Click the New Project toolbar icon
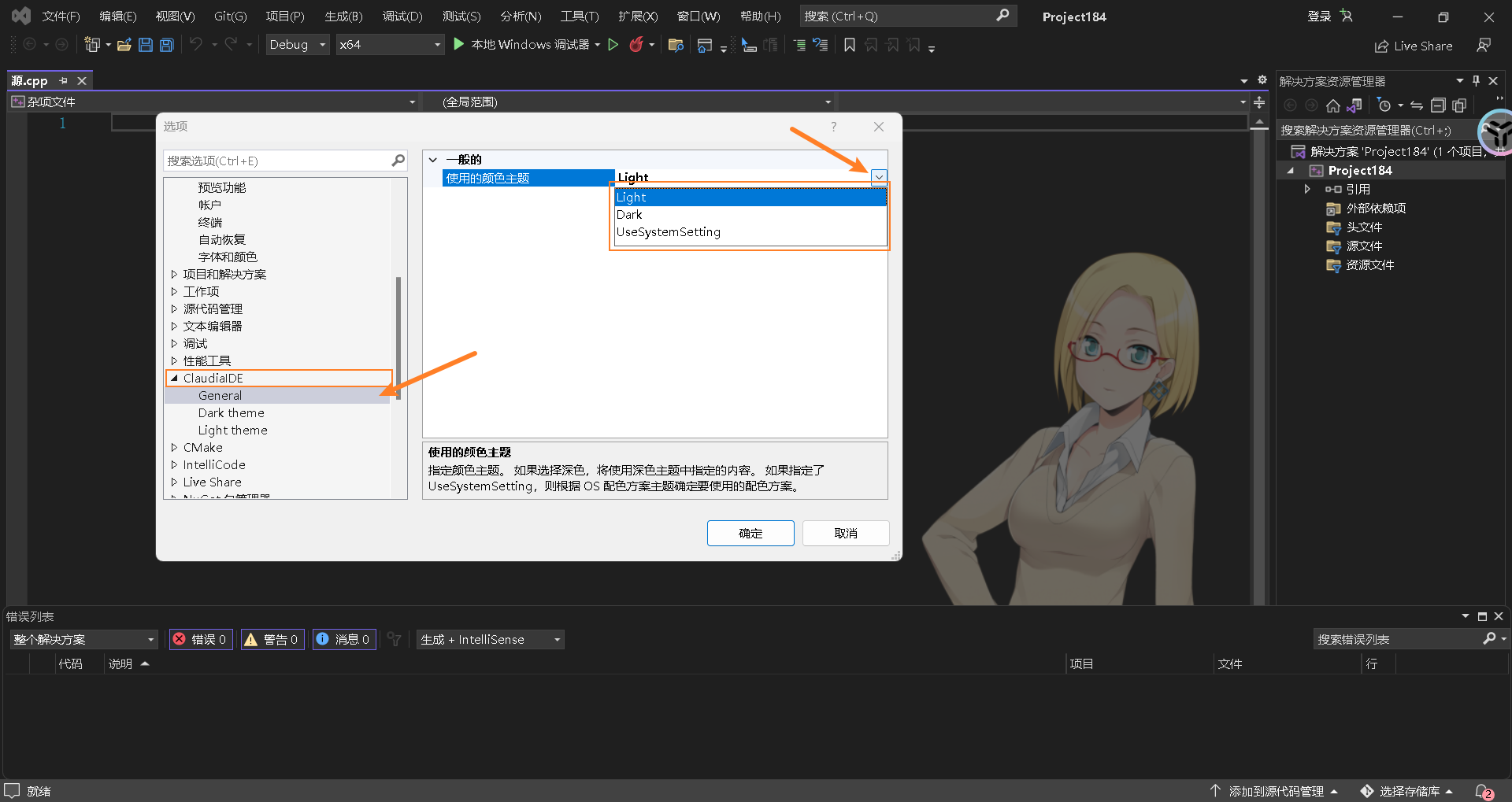The width and height of the screenshot is (1512, 802). click(92, 45)
